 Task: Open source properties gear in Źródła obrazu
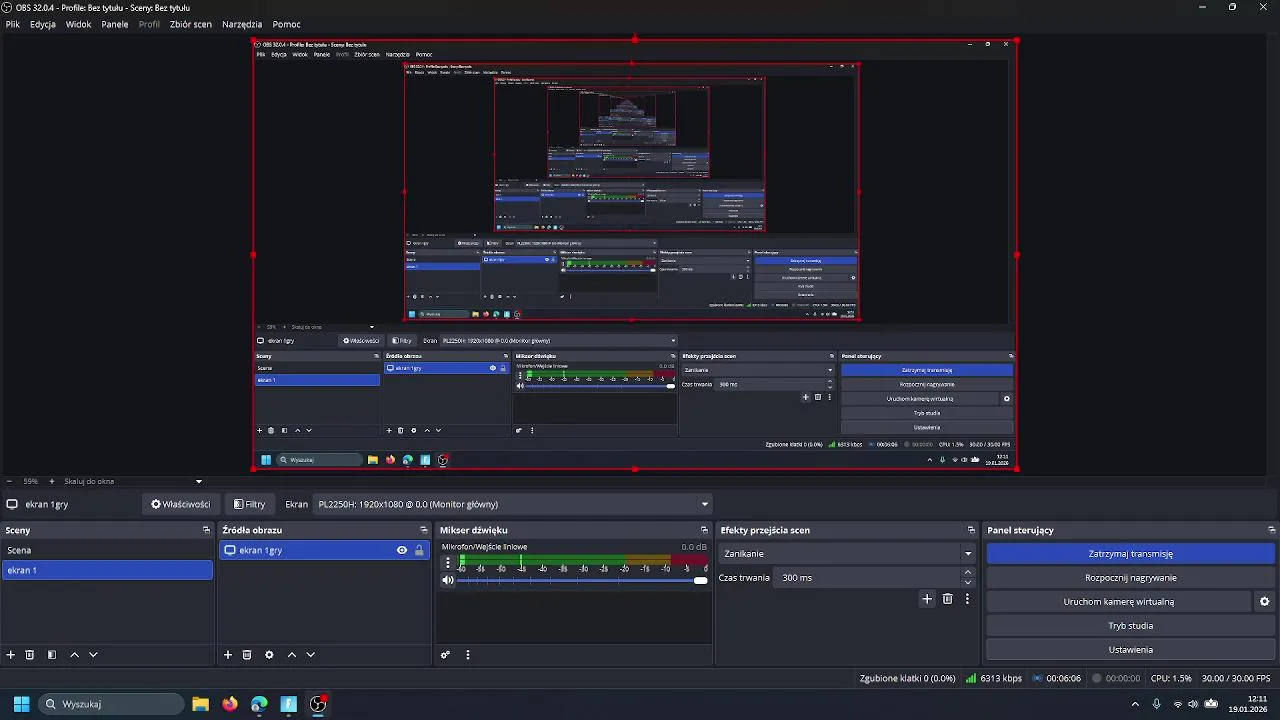tap(269, 655)
